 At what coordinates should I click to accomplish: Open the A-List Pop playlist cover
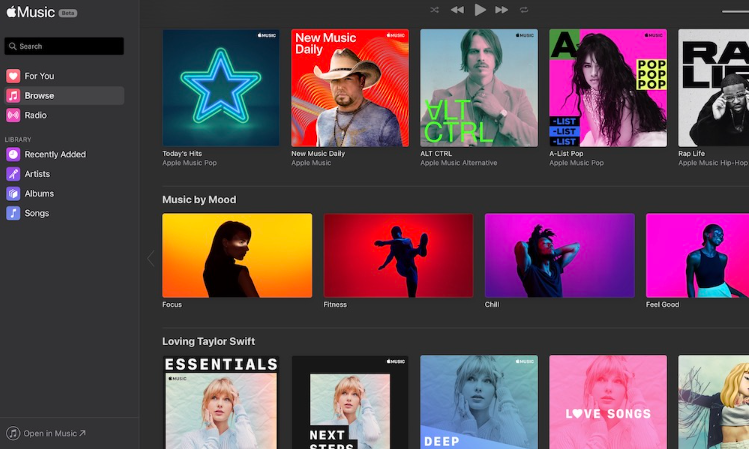(x=608, y=88)
